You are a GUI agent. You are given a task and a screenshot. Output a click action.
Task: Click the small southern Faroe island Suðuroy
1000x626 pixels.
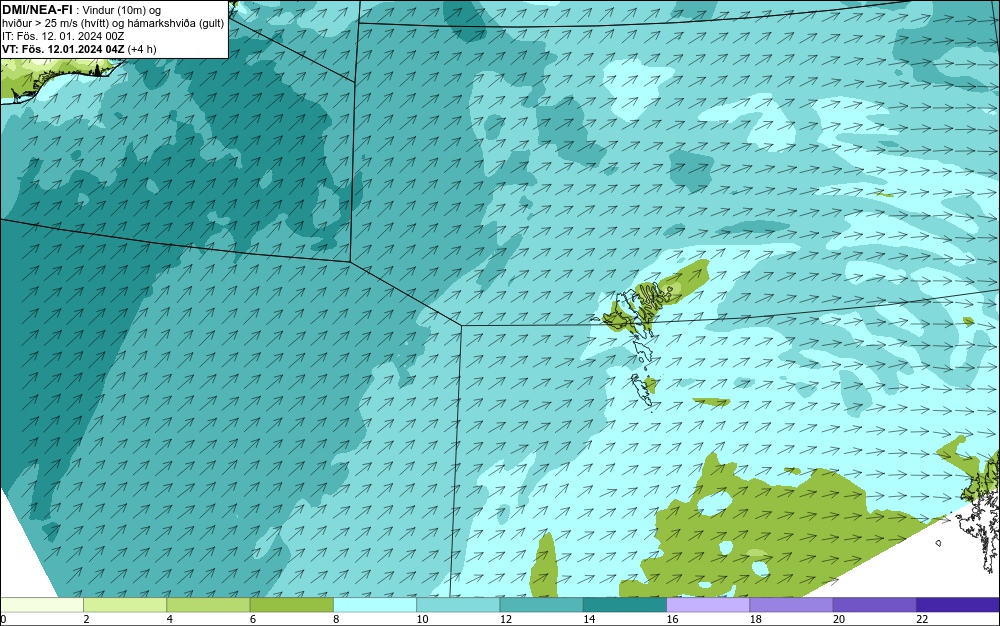[642, 388]
